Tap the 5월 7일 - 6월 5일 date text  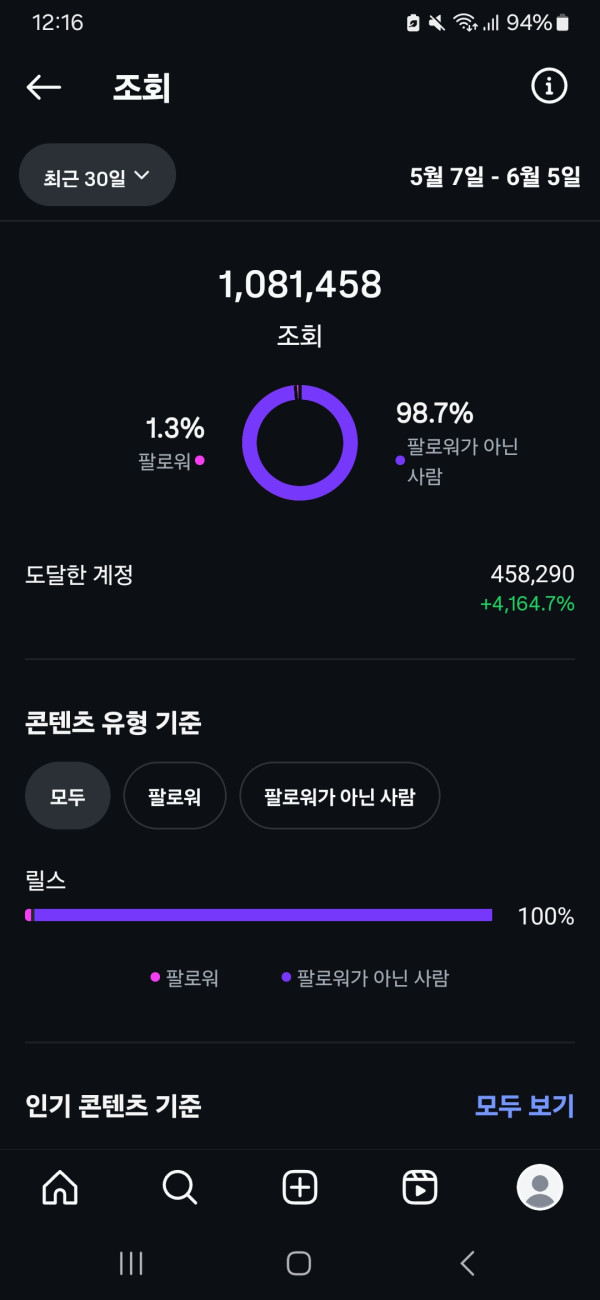(x=494, y=177)
